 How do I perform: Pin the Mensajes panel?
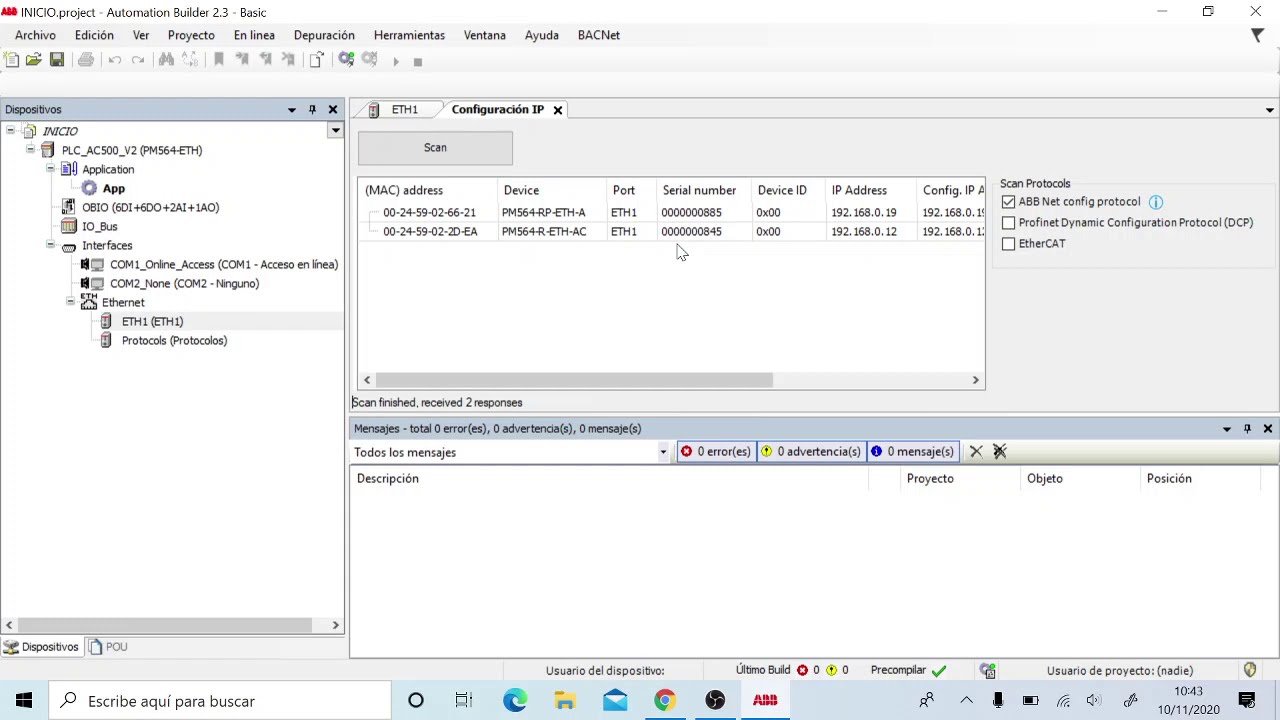click(1247, 429)
